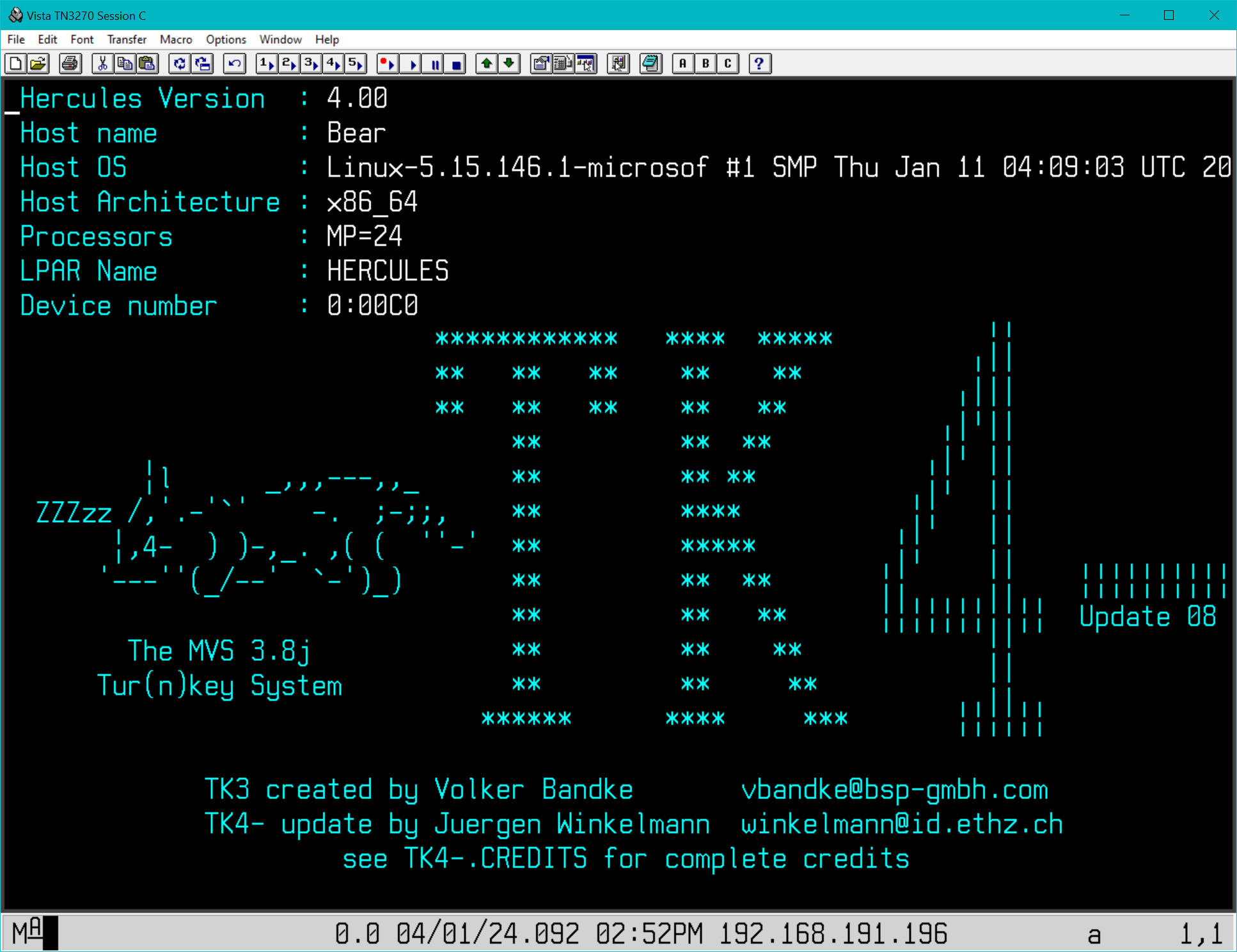The height and width of the screenshot is (952, 1237).
Task: Click the New session toolbar icon
Action: [16, 63]
